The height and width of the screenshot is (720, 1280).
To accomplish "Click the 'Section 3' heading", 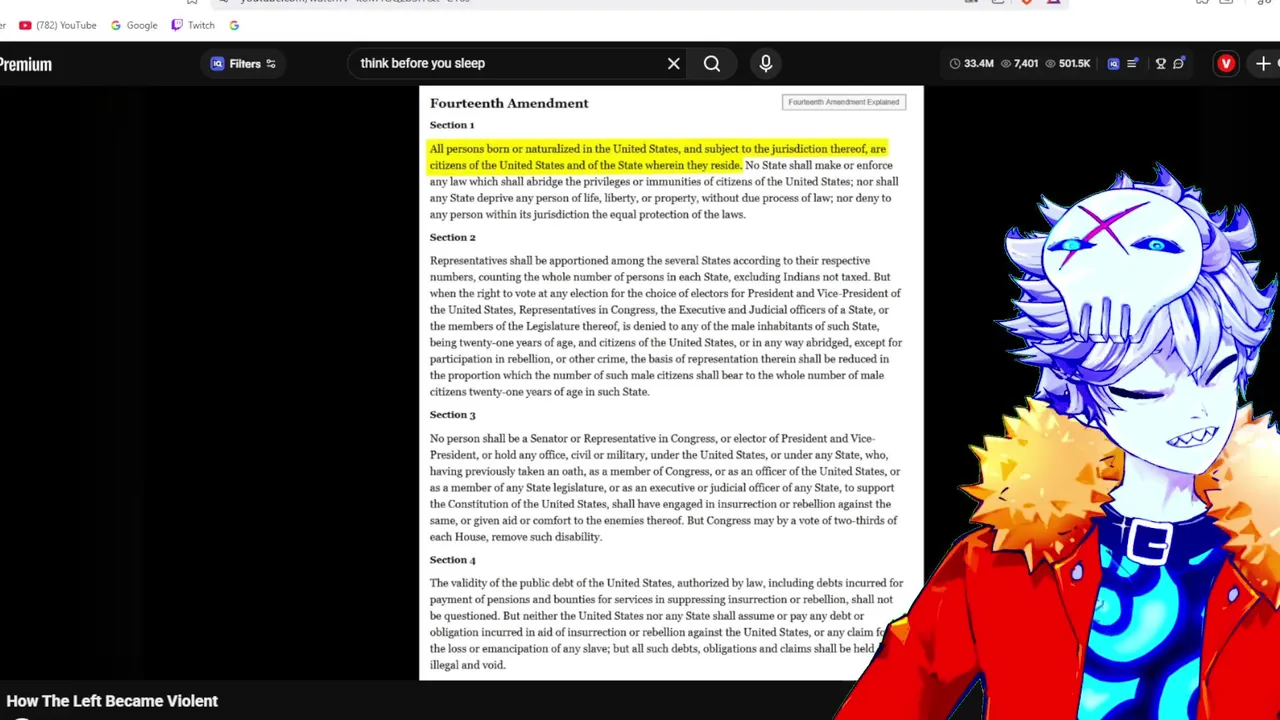I will point(452,414).
